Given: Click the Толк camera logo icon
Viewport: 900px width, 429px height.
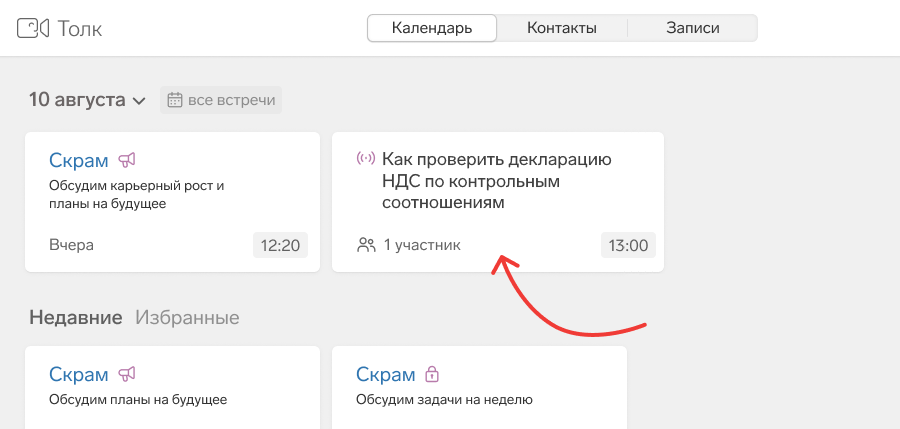Looking at the screenshot, I should coord(33,28).
